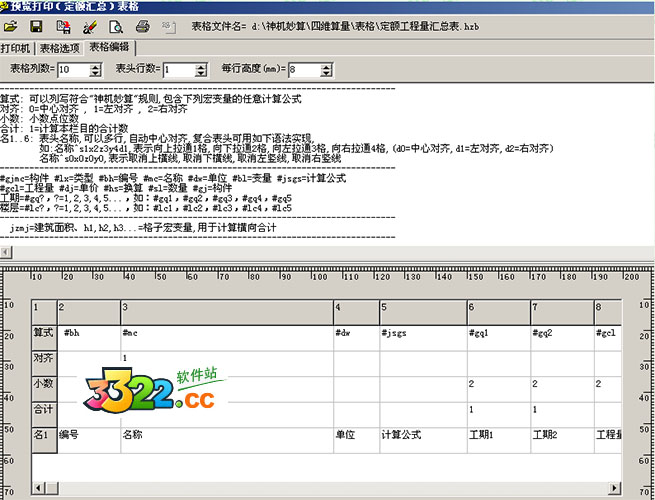
Task: Select column header 4 in the table
Action: [x=357, y=312]
